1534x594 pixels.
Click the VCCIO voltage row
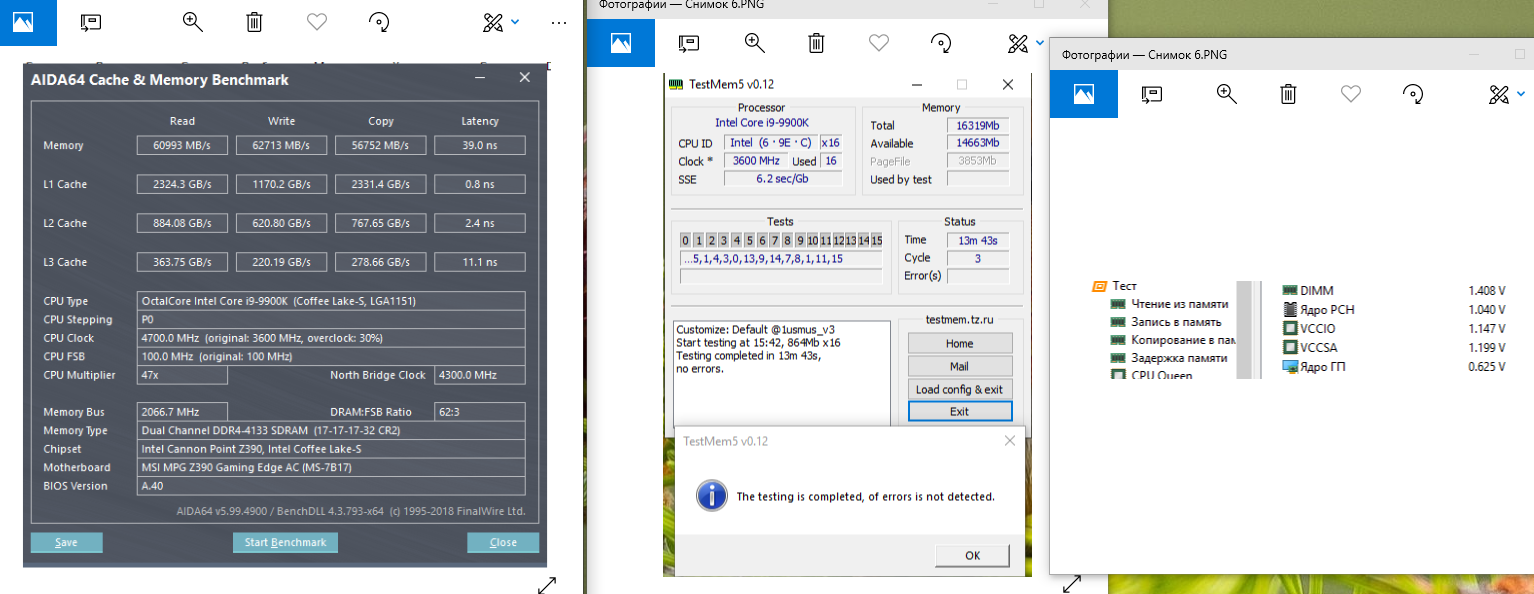click(1394, 328)
